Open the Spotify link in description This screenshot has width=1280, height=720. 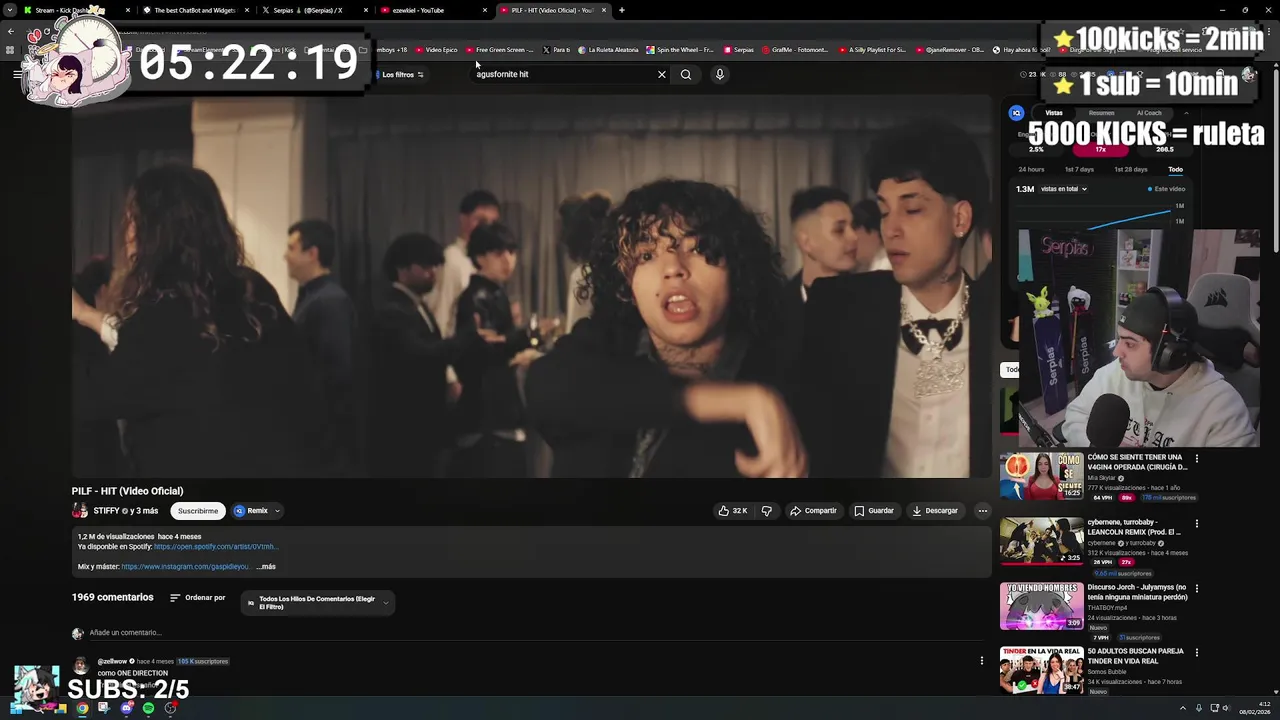[x=216, y=547]
